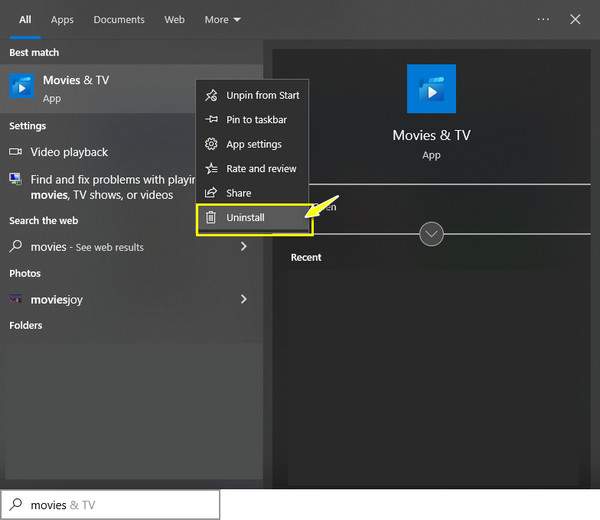Open movies - See web results
Viewport: 600px width, 520px height.
(x=131, y=247)
